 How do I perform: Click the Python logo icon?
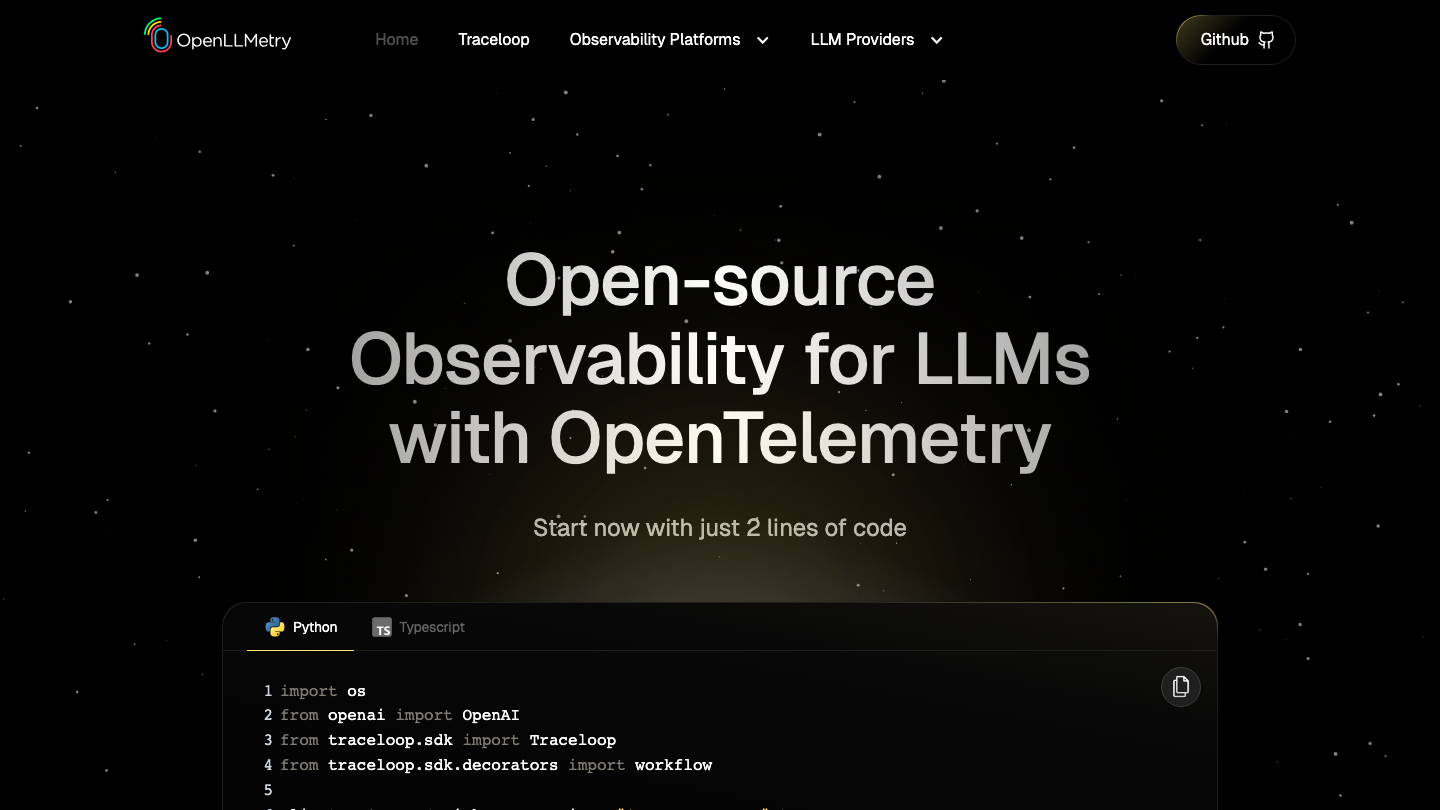pos(275,627)
